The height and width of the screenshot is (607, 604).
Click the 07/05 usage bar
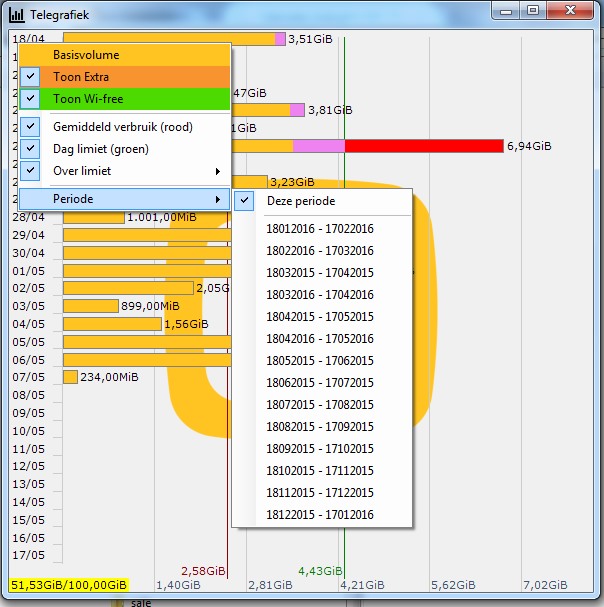click(70, 377)
